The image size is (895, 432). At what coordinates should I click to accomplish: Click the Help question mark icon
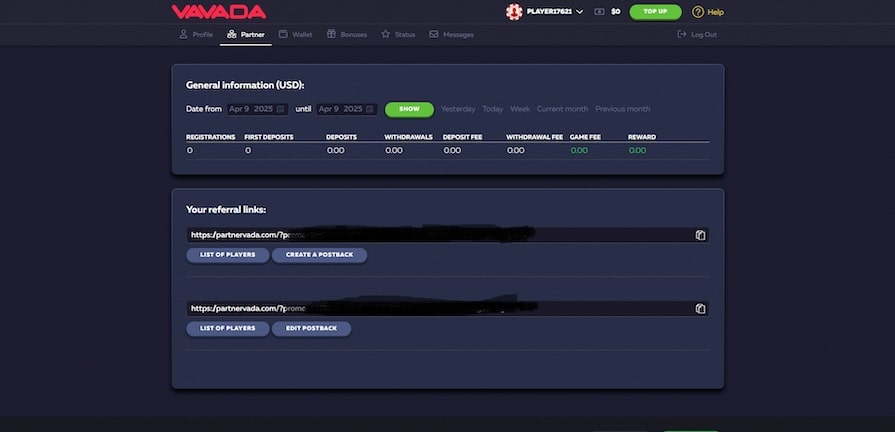coord(698,12)
